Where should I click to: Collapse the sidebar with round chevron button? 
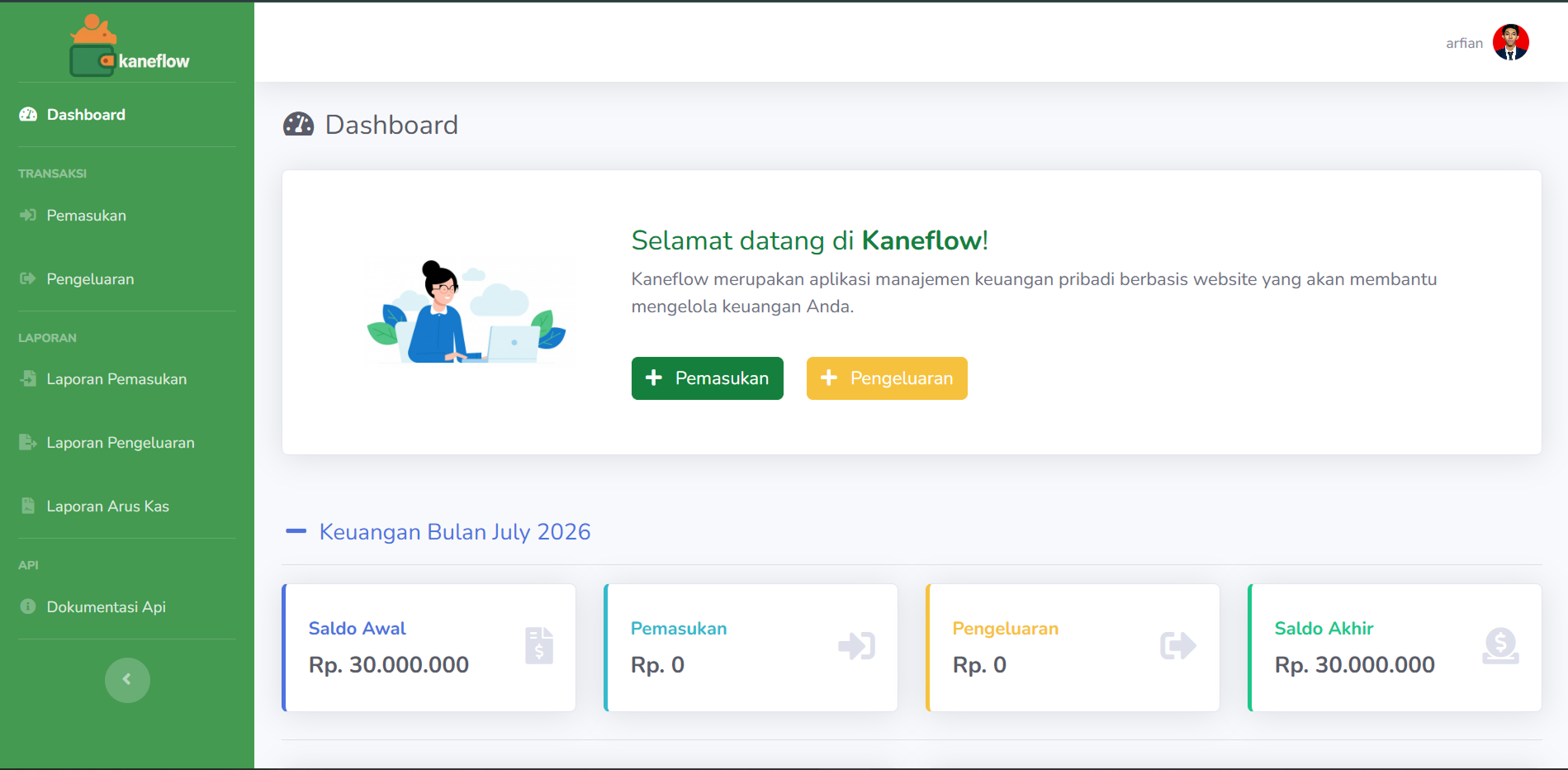[127, 680]
